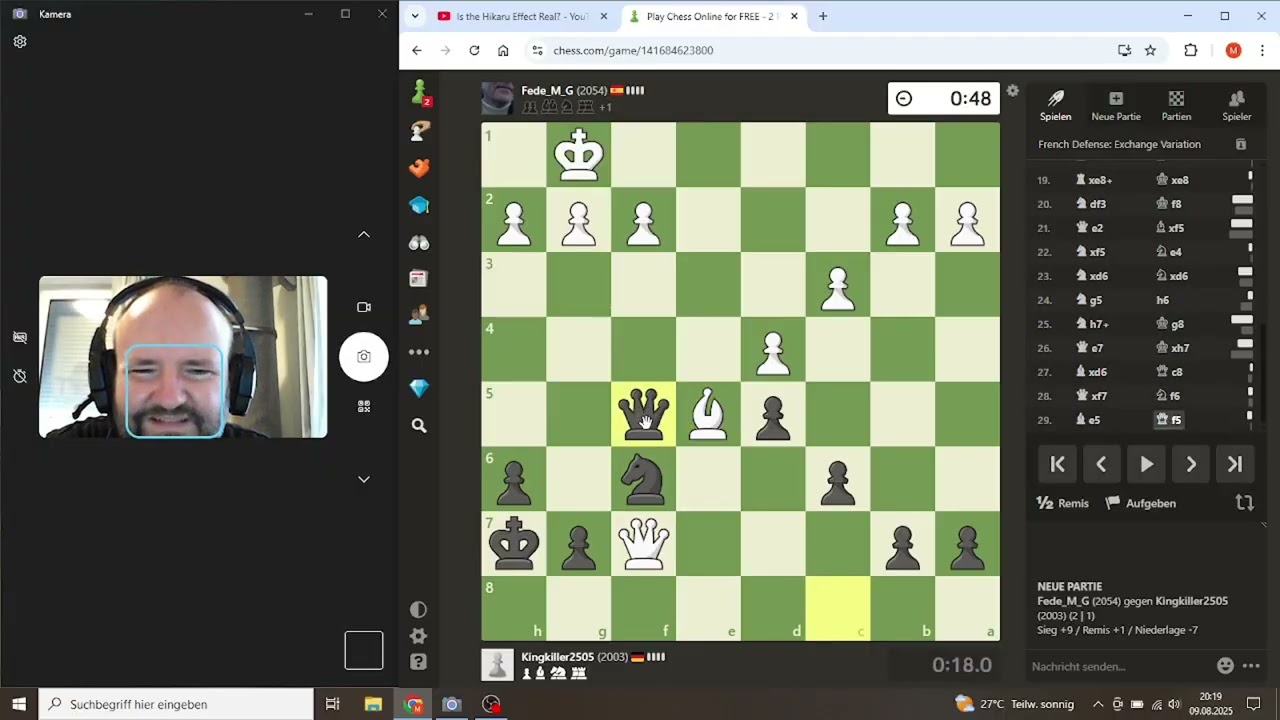Step forward one move in move list
This screenshot has height=720, width=1280.
[1190, 464]
